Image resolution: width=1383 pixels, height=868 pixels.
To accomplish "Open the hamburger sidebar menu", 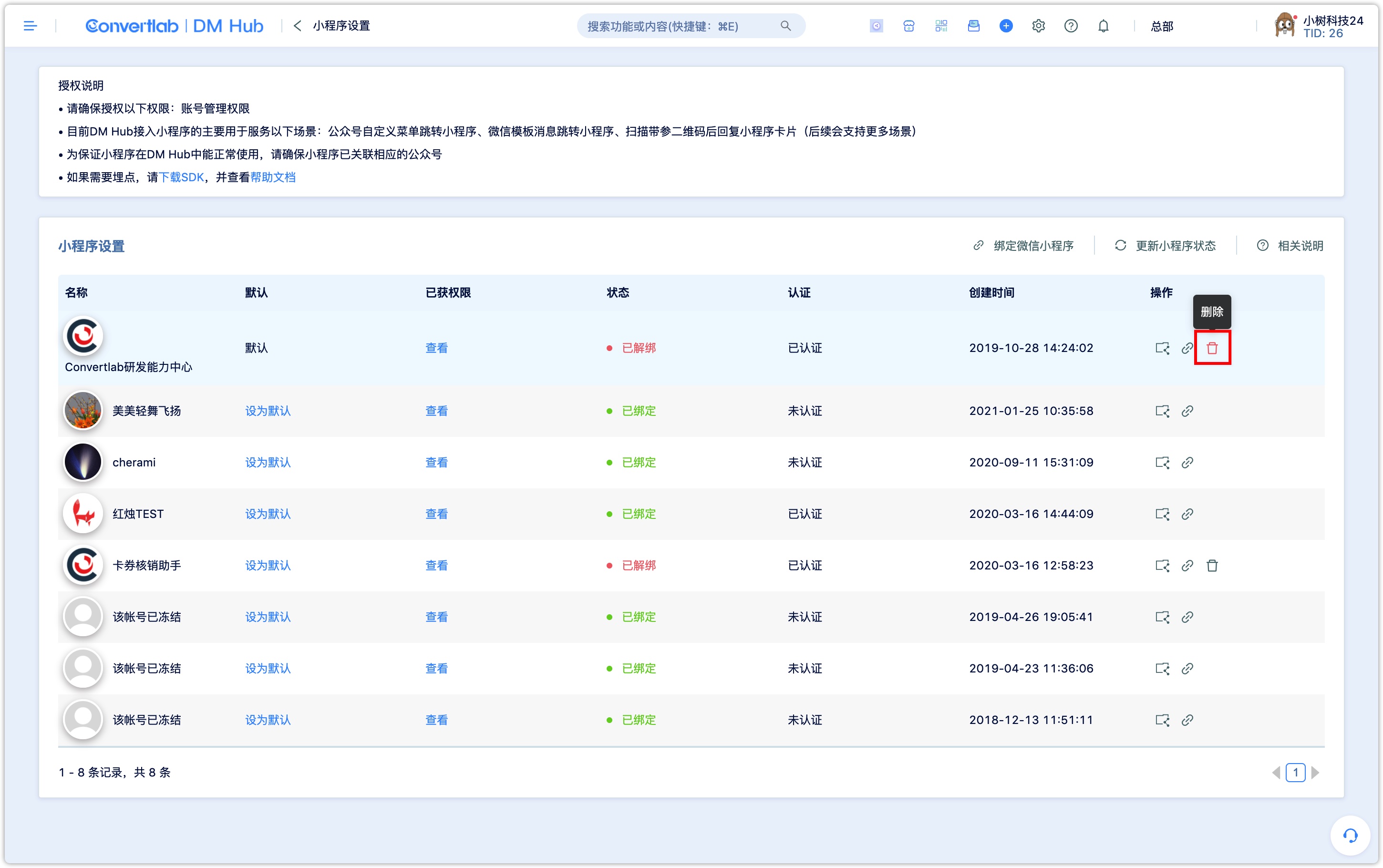I will (x=31, y=26).
